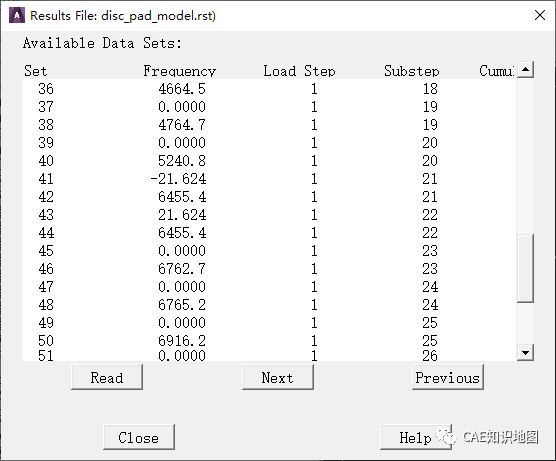Click the scrollbar down arrow
Screen dimensions: 556x461
526,353
